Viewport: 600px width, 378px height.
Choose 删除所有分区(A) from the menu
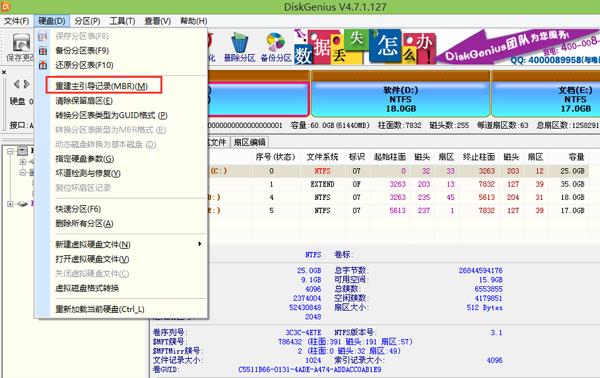pyautogui.click(x=84, y=223)
